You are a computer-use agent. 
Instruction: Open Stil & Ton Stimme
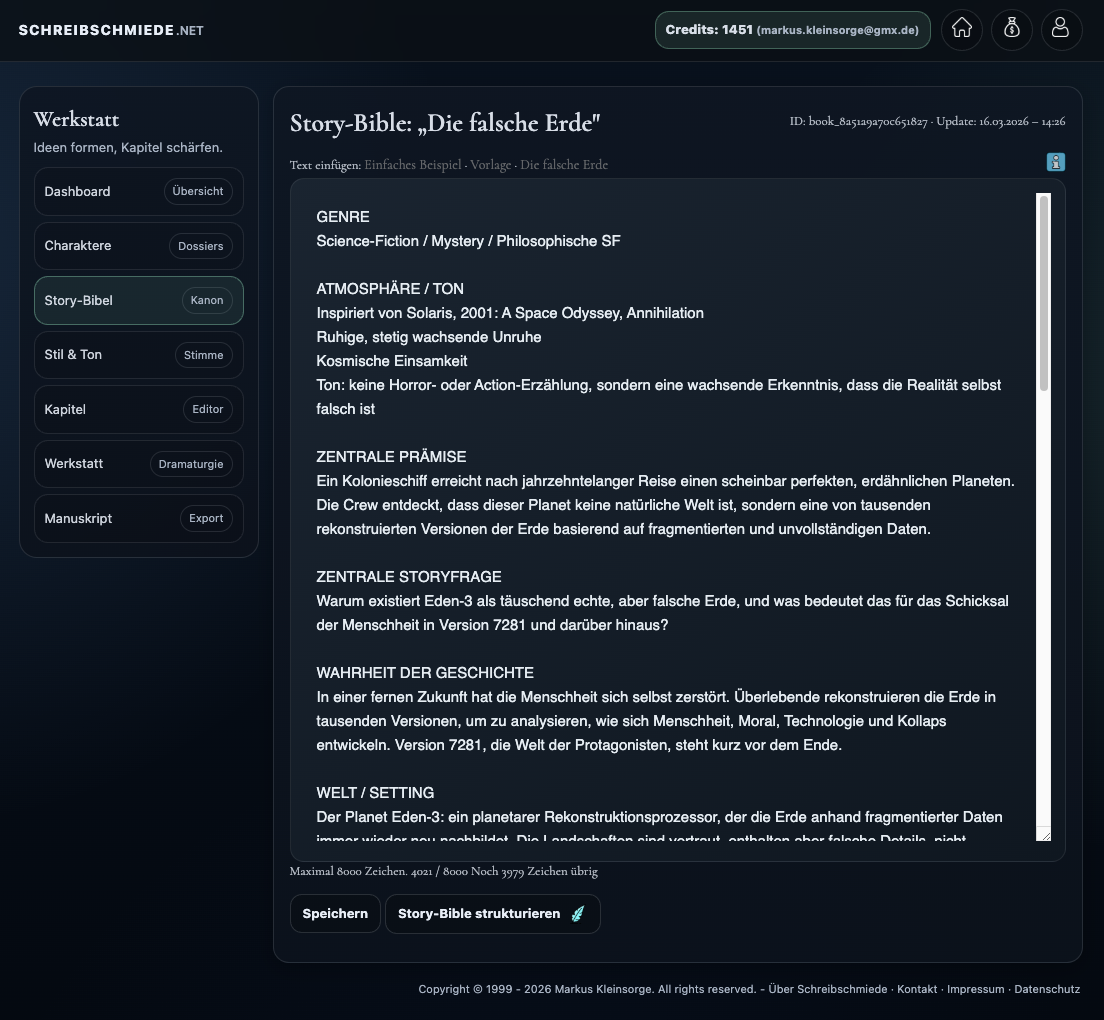point(138,354)
